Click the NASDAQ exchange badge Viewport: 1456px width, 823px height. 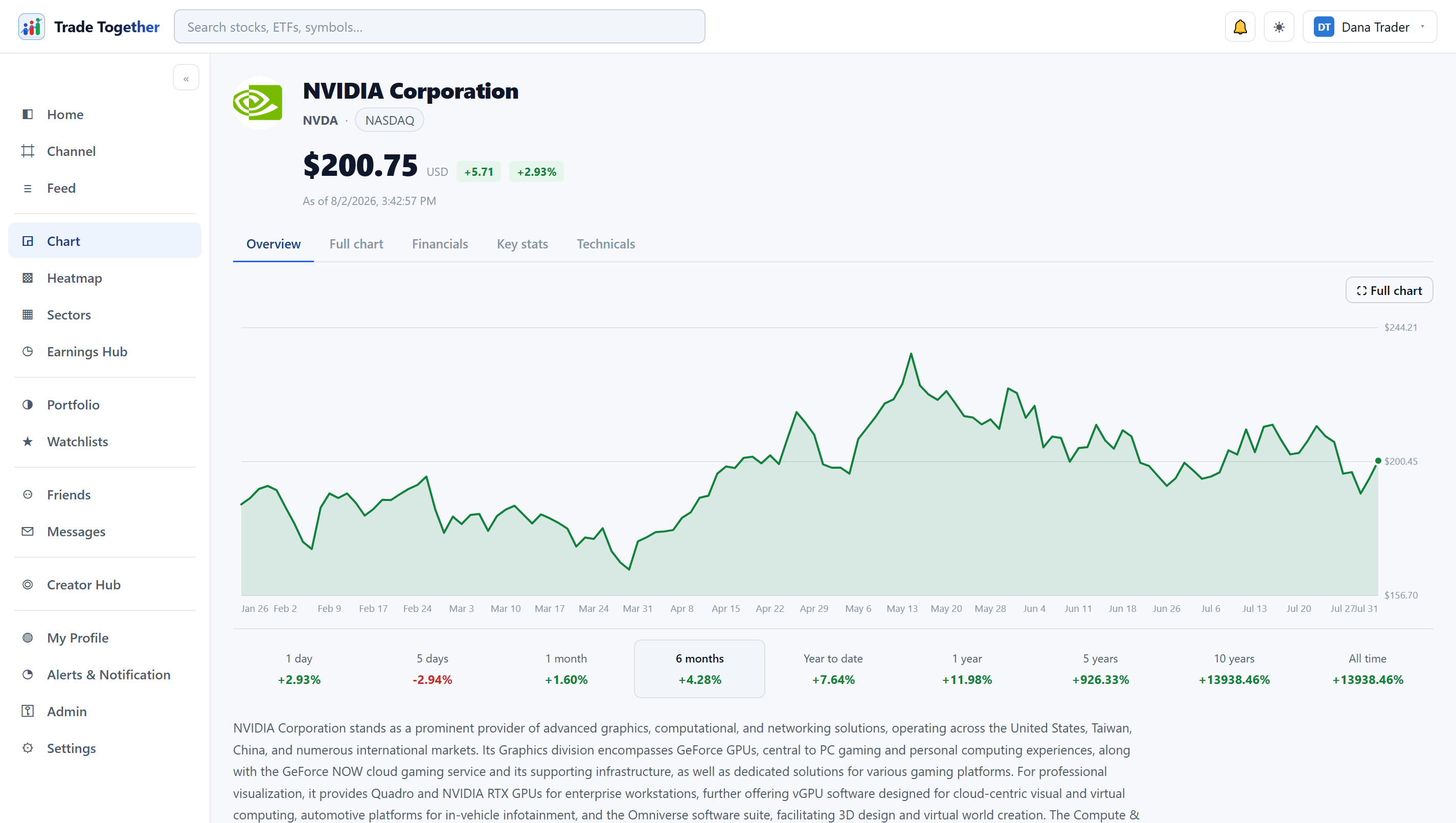point(390,121)
